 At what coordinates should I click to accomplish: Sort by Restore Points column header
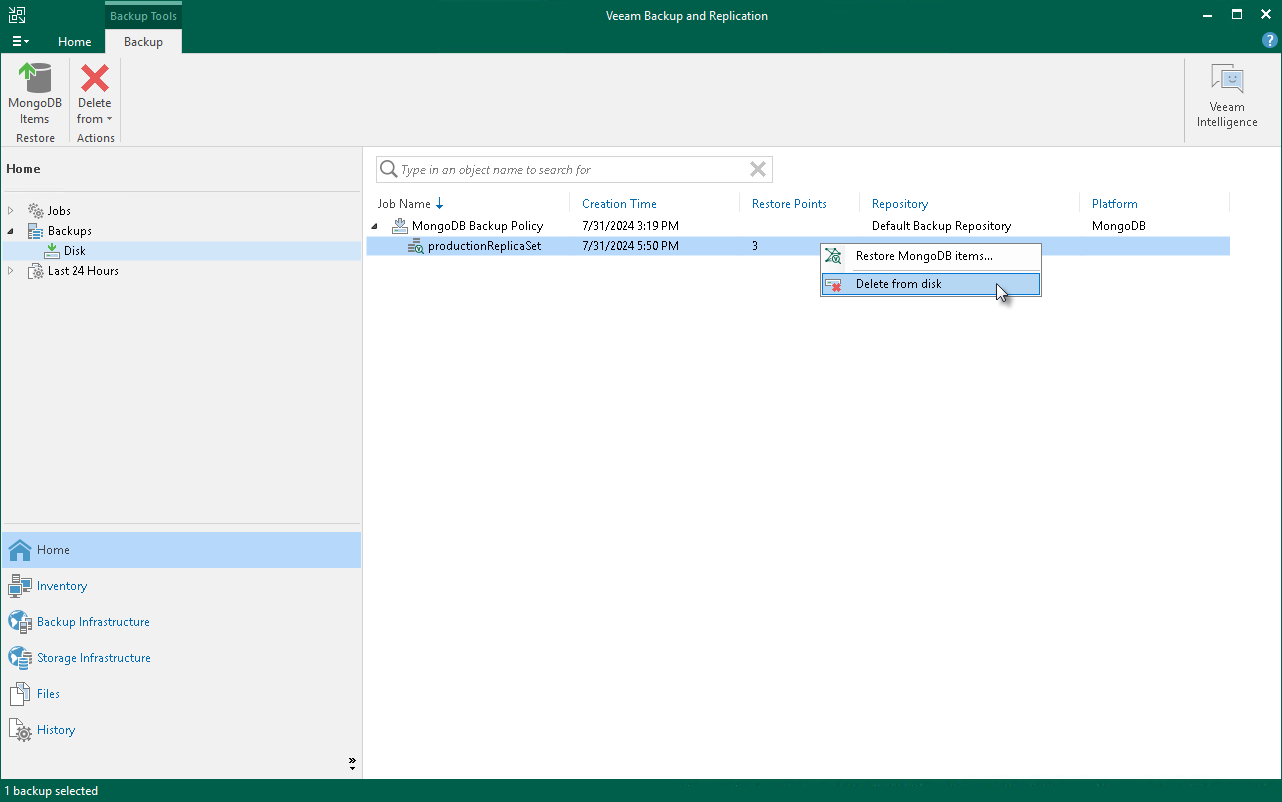pos(789,204)
